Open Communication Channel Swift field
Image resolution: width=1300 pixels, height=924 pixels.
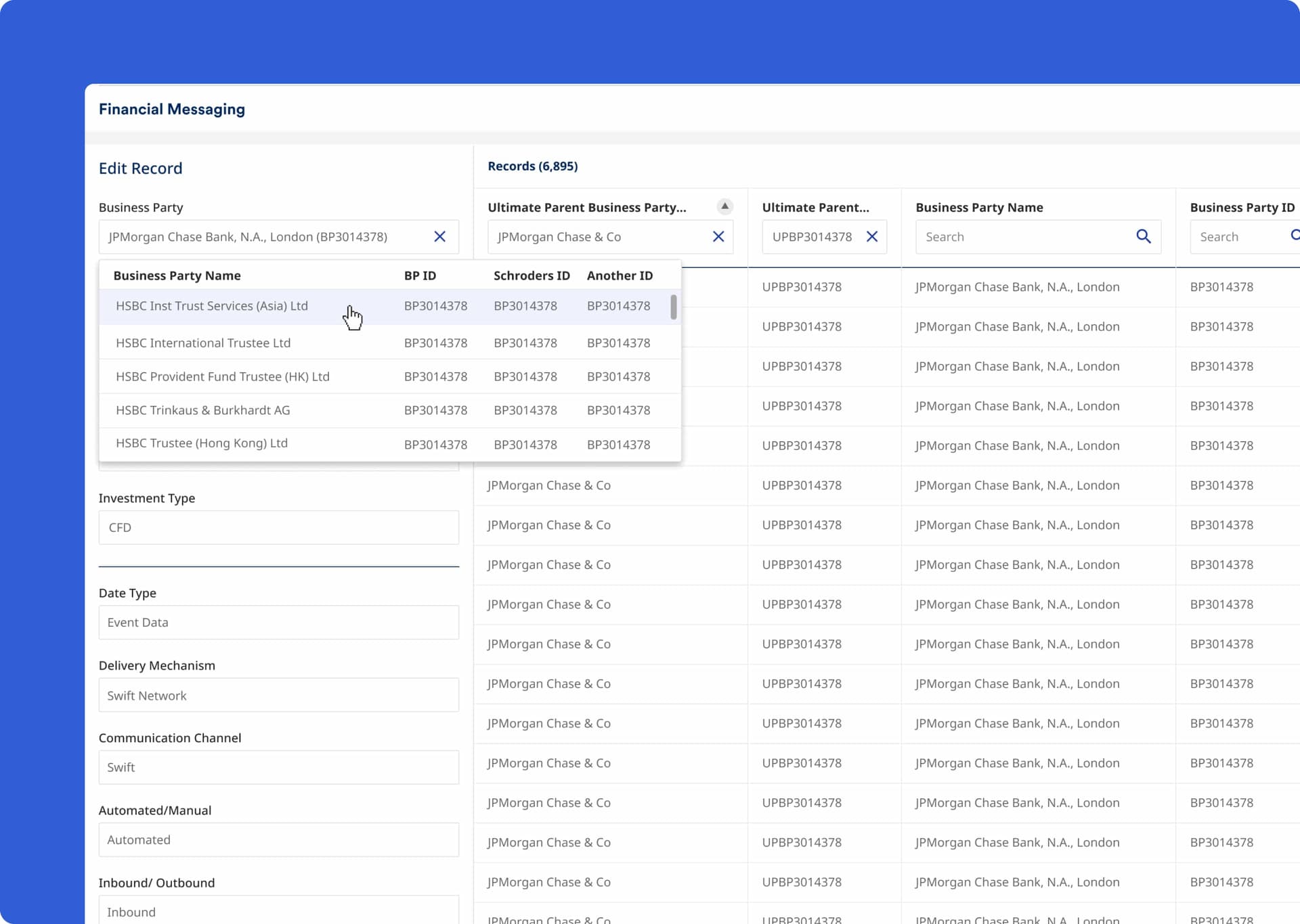point(278,767)
